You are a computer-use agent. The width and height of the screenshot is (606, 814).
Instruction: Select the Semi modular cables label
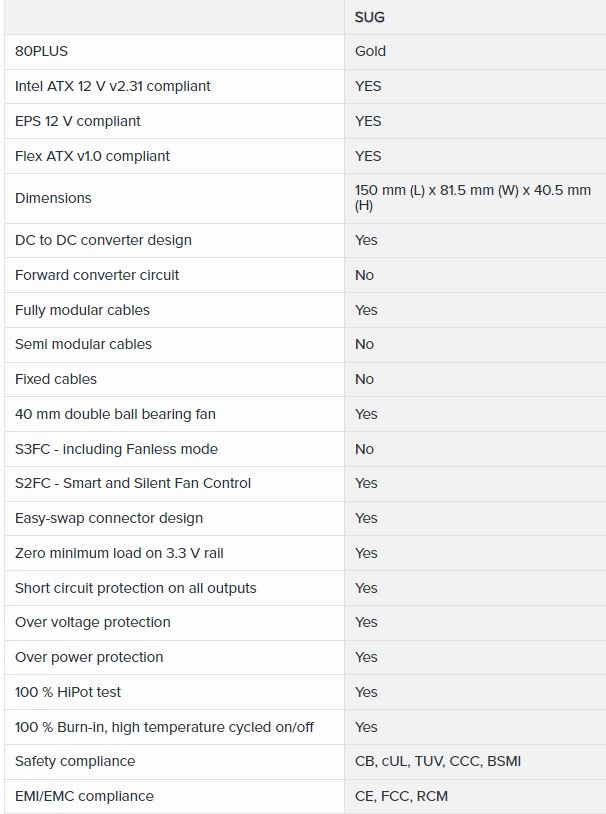pos(83,344)
